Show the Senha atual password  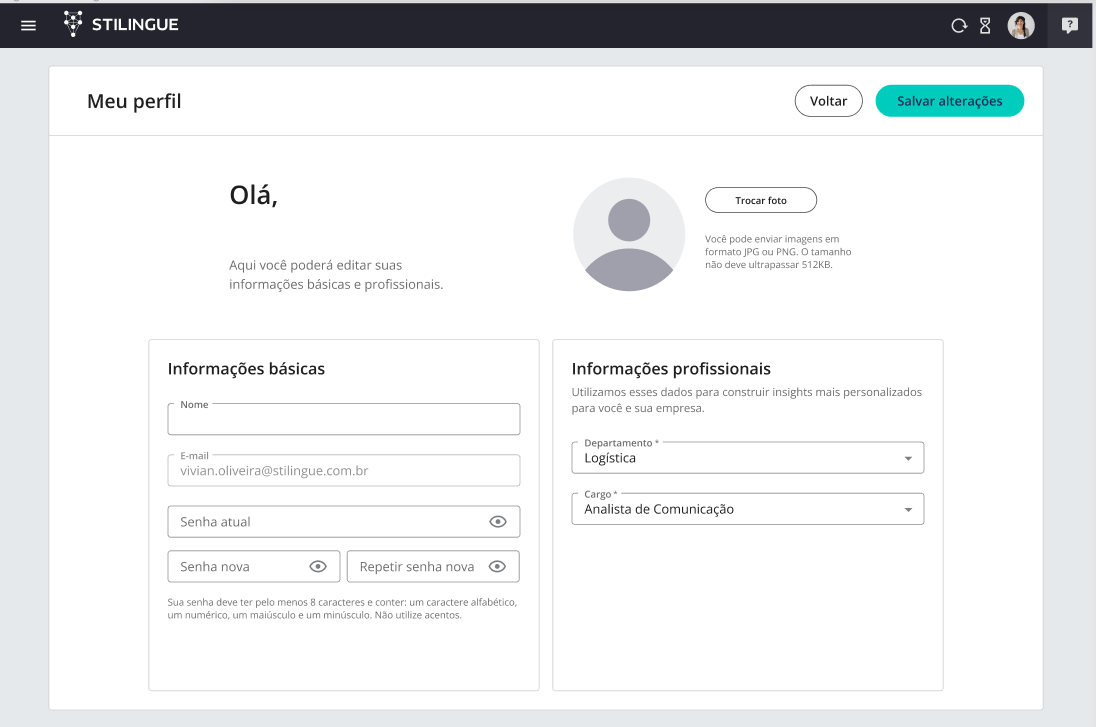coord(498,522)
